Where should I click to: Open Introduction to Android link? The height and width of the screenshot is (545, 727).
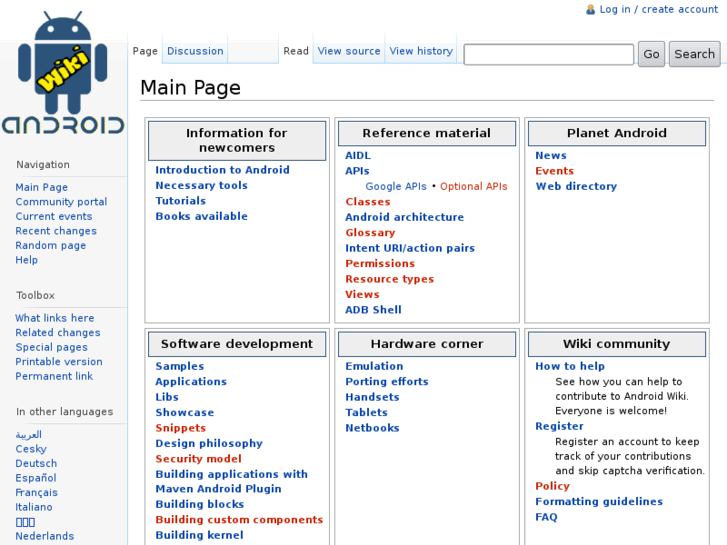[x=222, y=170]
